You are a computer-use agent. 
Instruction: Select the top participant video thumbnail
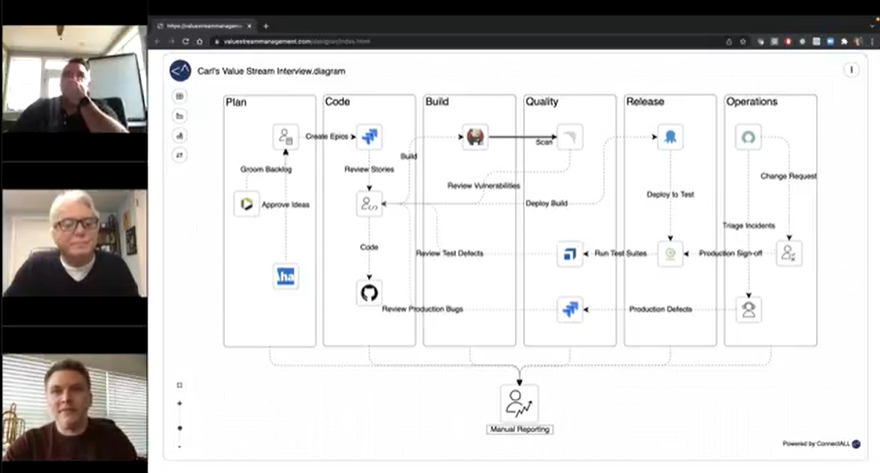[74, 79]
